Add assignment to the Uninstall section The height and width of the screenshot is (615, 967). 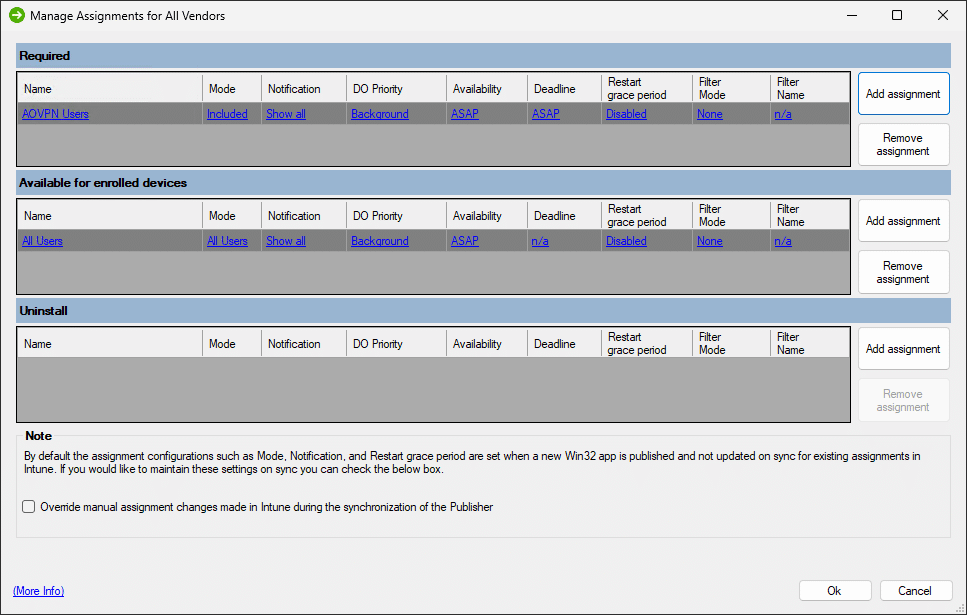903,349
